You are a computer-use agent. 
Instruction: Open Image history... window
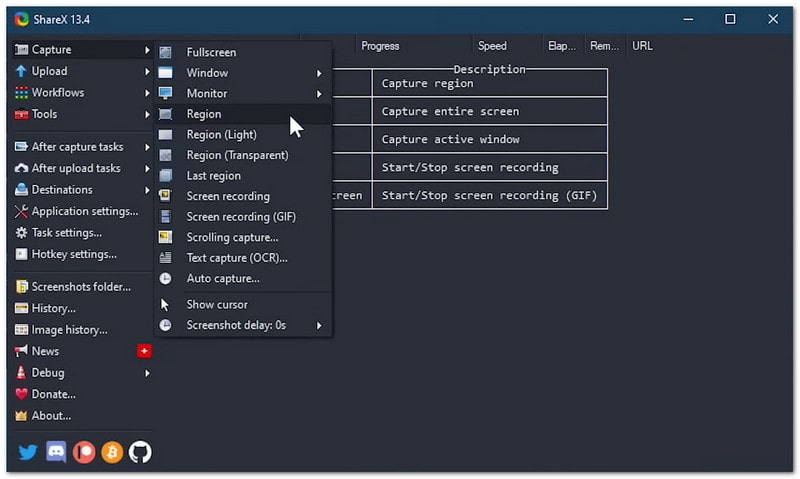click(x=82, y=330)
